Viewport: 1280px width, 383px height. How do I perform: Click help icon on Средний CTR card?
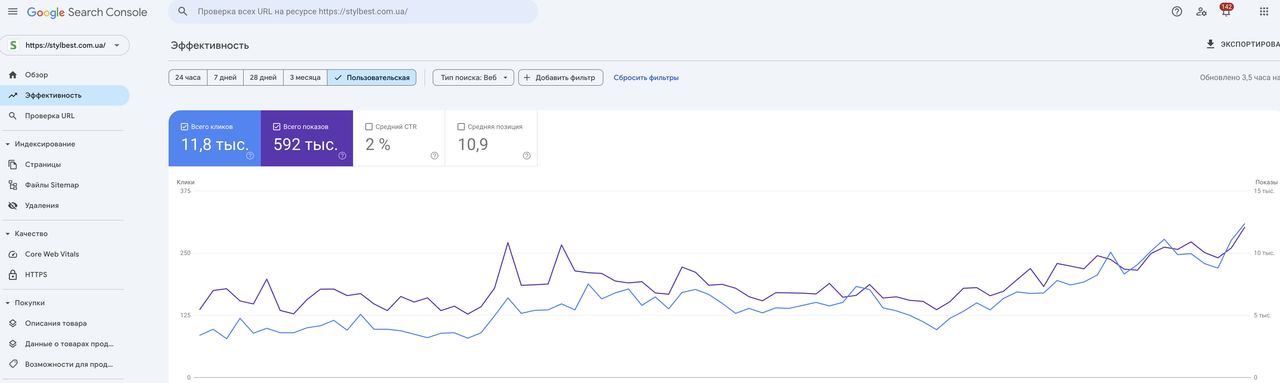click(x=434, y=156)
